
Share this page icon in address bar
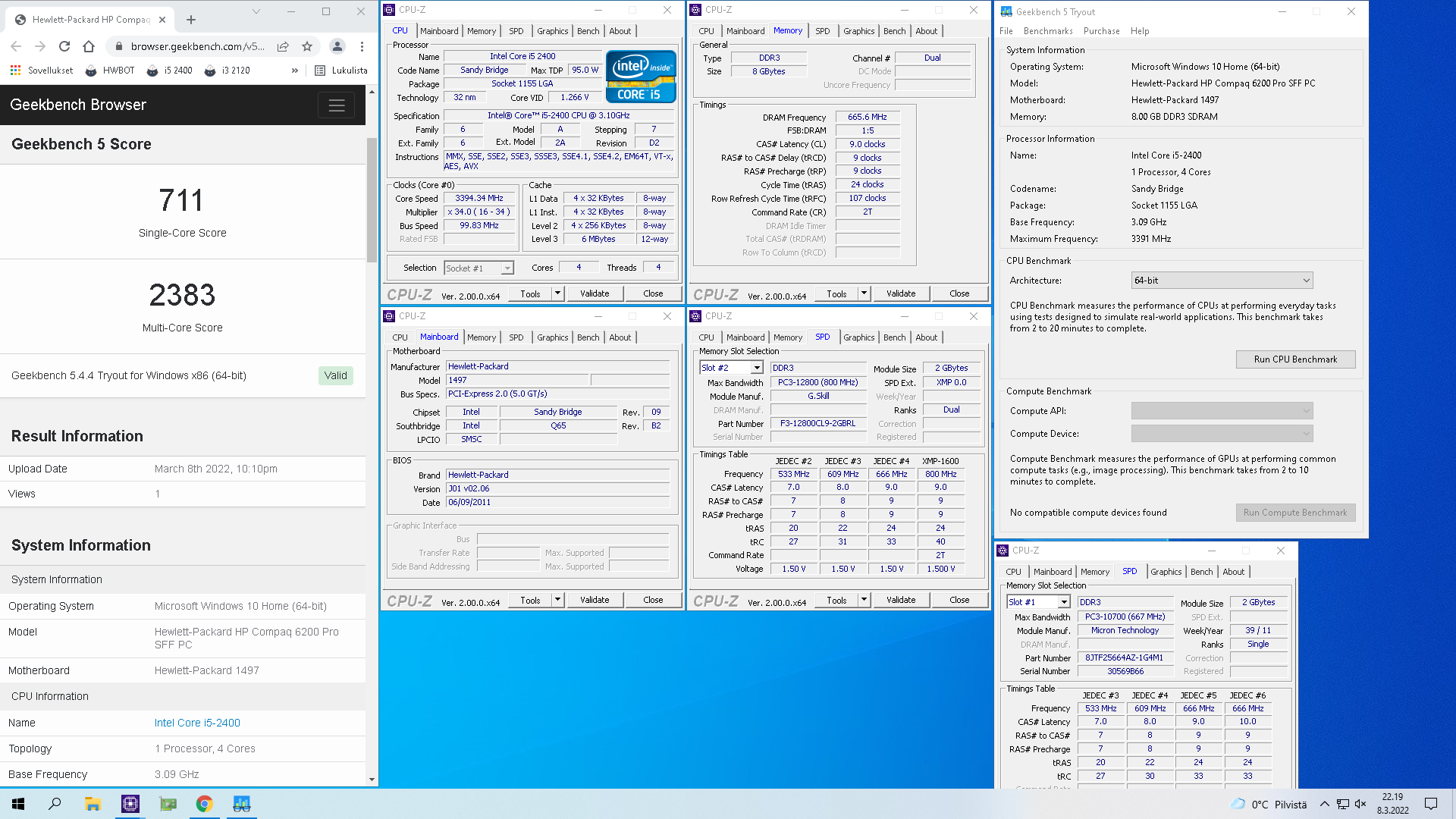283,46
